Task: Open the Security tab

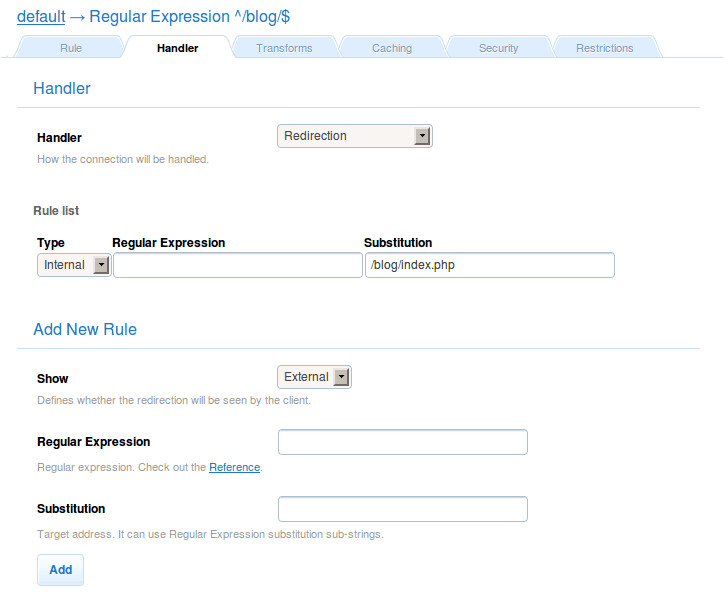Action: [x=498, y=48]
